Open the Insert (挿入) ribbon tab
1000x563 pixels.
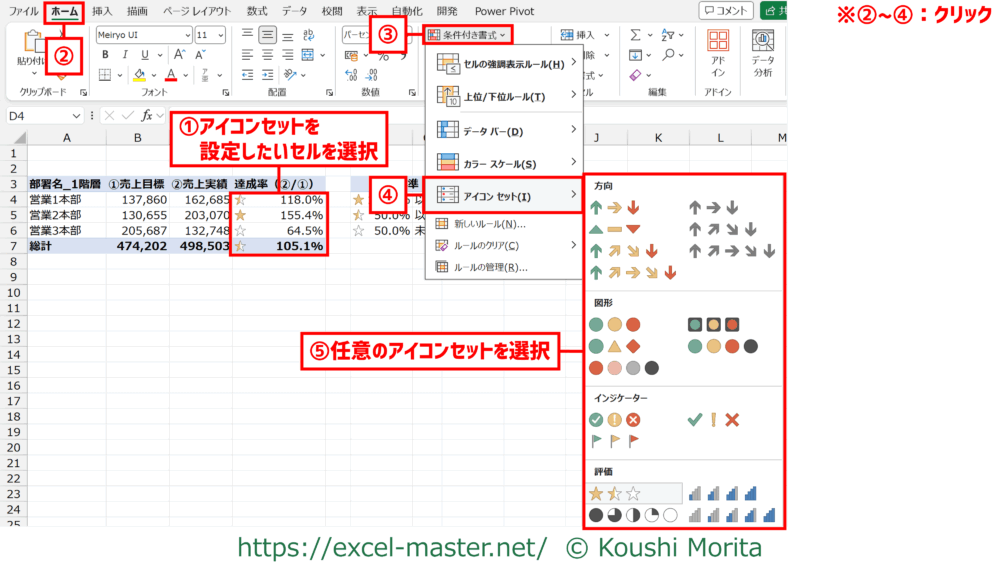point(102,11)
